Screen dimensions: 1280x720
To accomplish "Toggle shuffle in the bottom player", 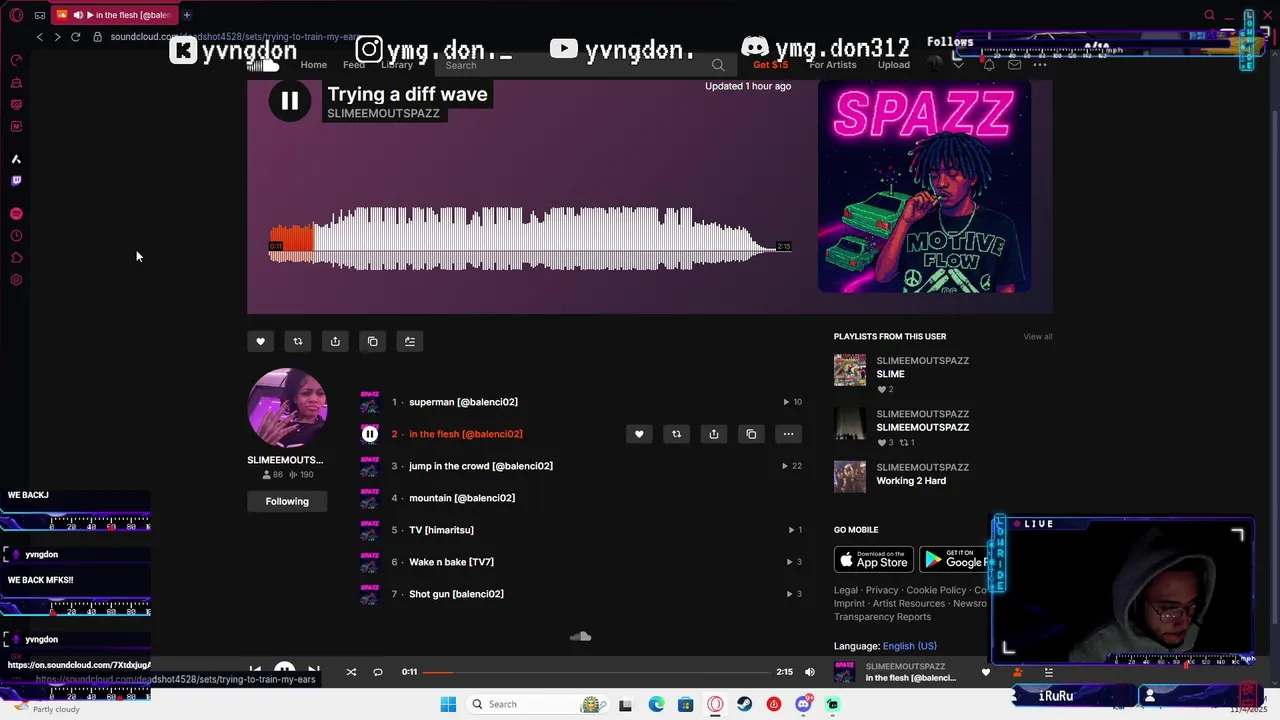I will 351,672.
